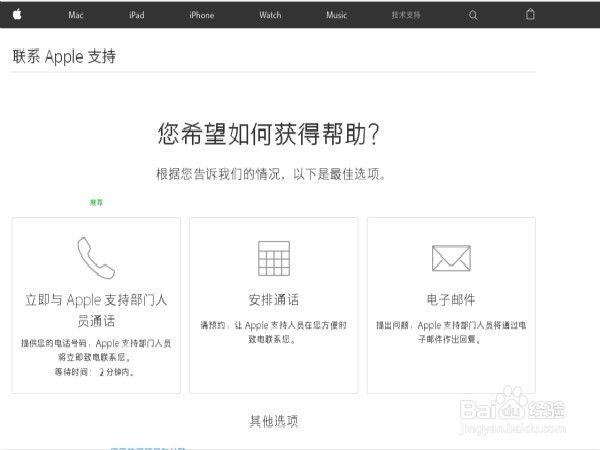This screenshot has height=450, width=600.
Task: Click the 提出问题 description under 电子邮件
Action: tap(451, 332)
